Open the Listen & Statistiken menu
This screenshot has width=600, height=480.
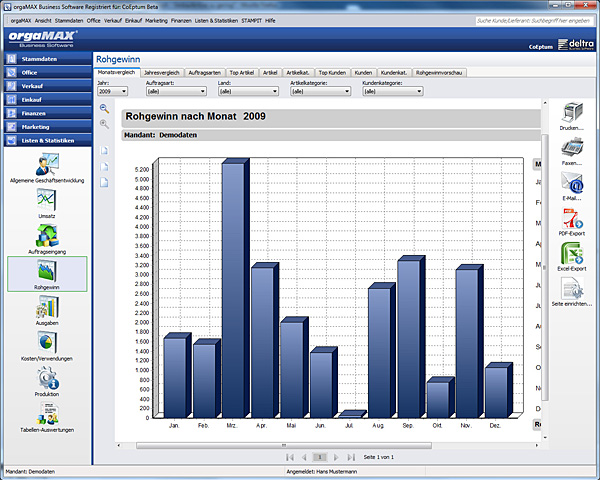point(216,21)
